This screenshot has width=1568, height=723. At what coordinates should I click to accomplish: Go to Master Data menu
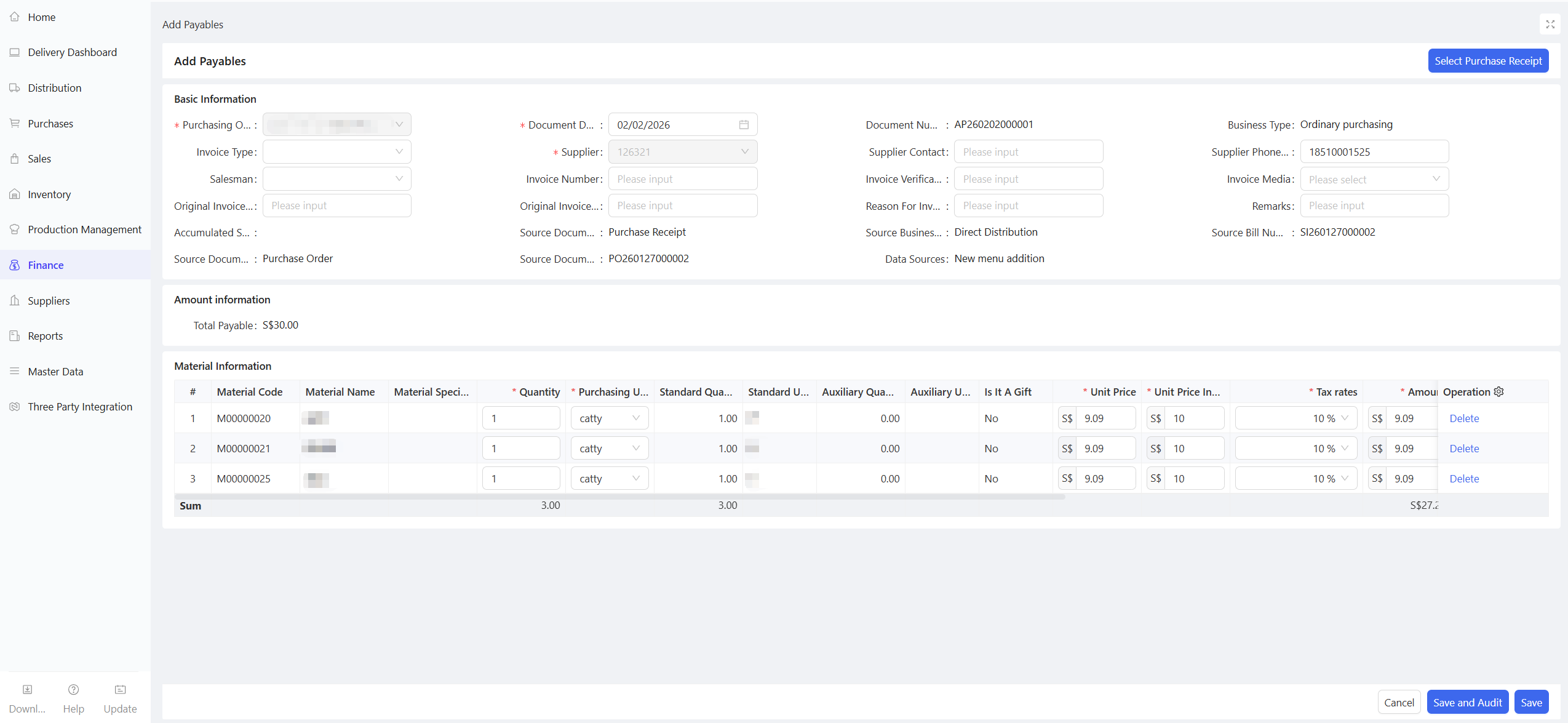click(55, 372)
